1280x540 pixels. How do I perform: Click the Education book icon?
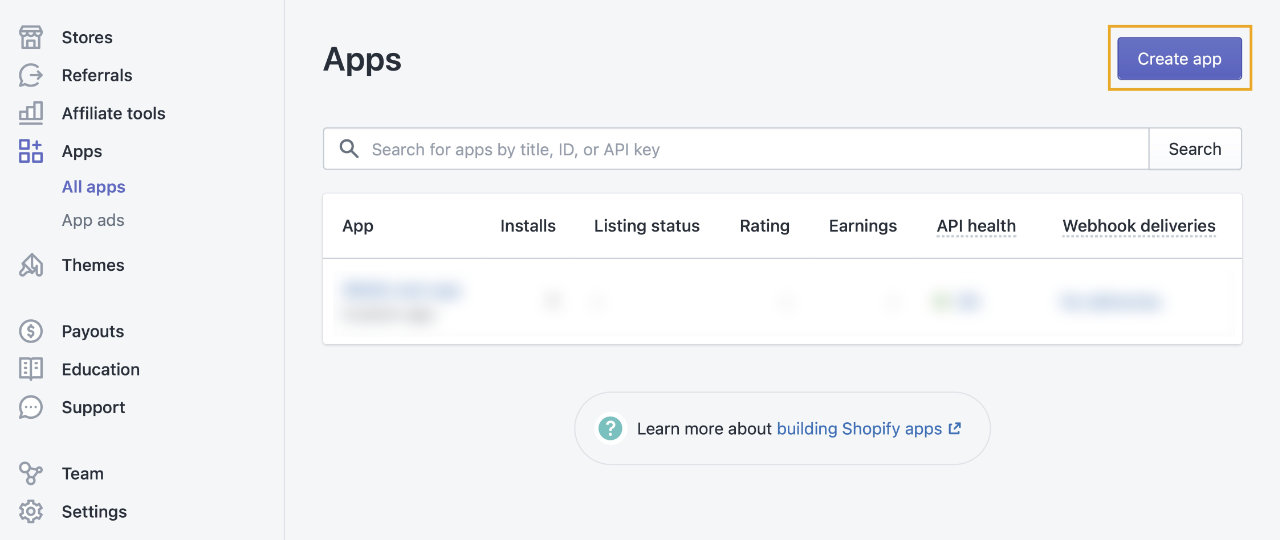[31, 369]
